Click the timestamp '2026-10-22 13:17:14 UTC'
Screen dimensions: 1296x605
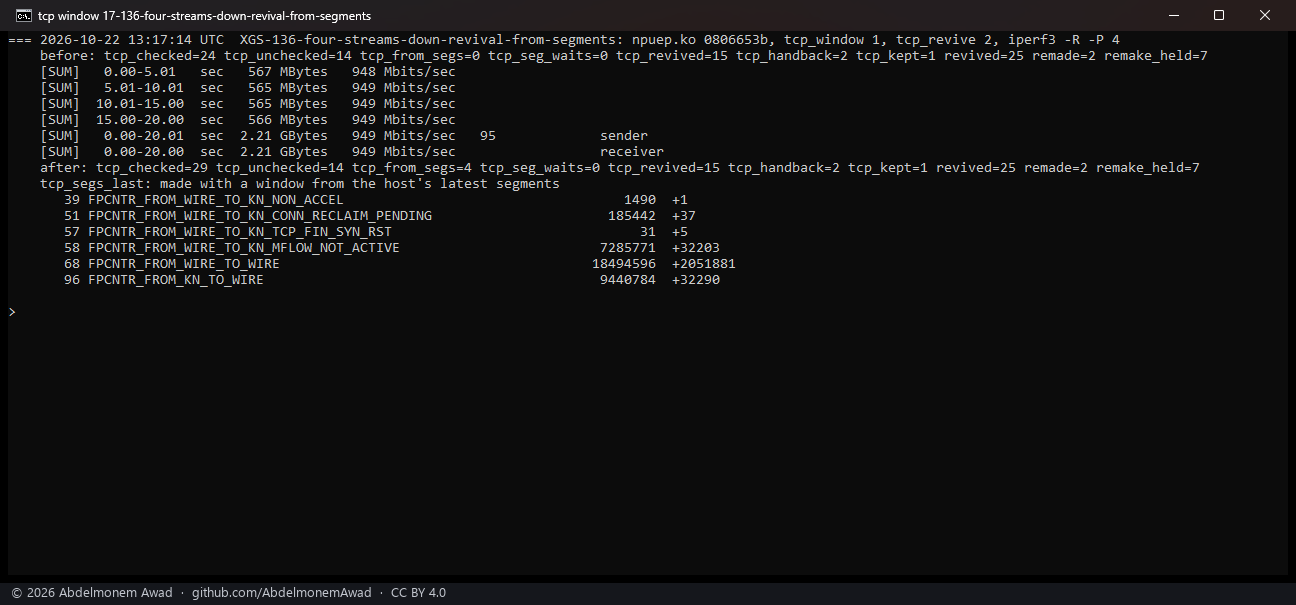pyautogui.click(x=132, y=40)
